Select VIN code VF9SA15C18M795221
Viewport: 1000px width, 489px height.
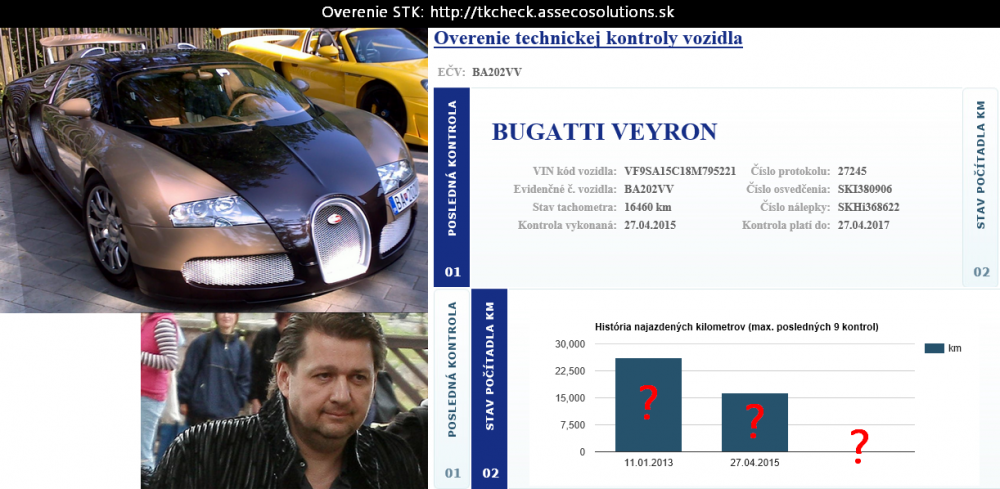[x=680, y=172]
